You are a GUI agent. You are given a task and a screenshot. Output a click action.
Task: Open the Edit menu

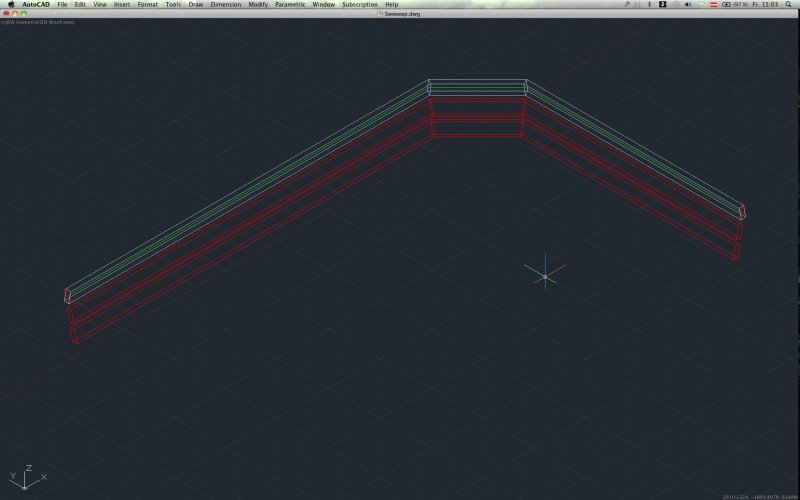[80, 4]
